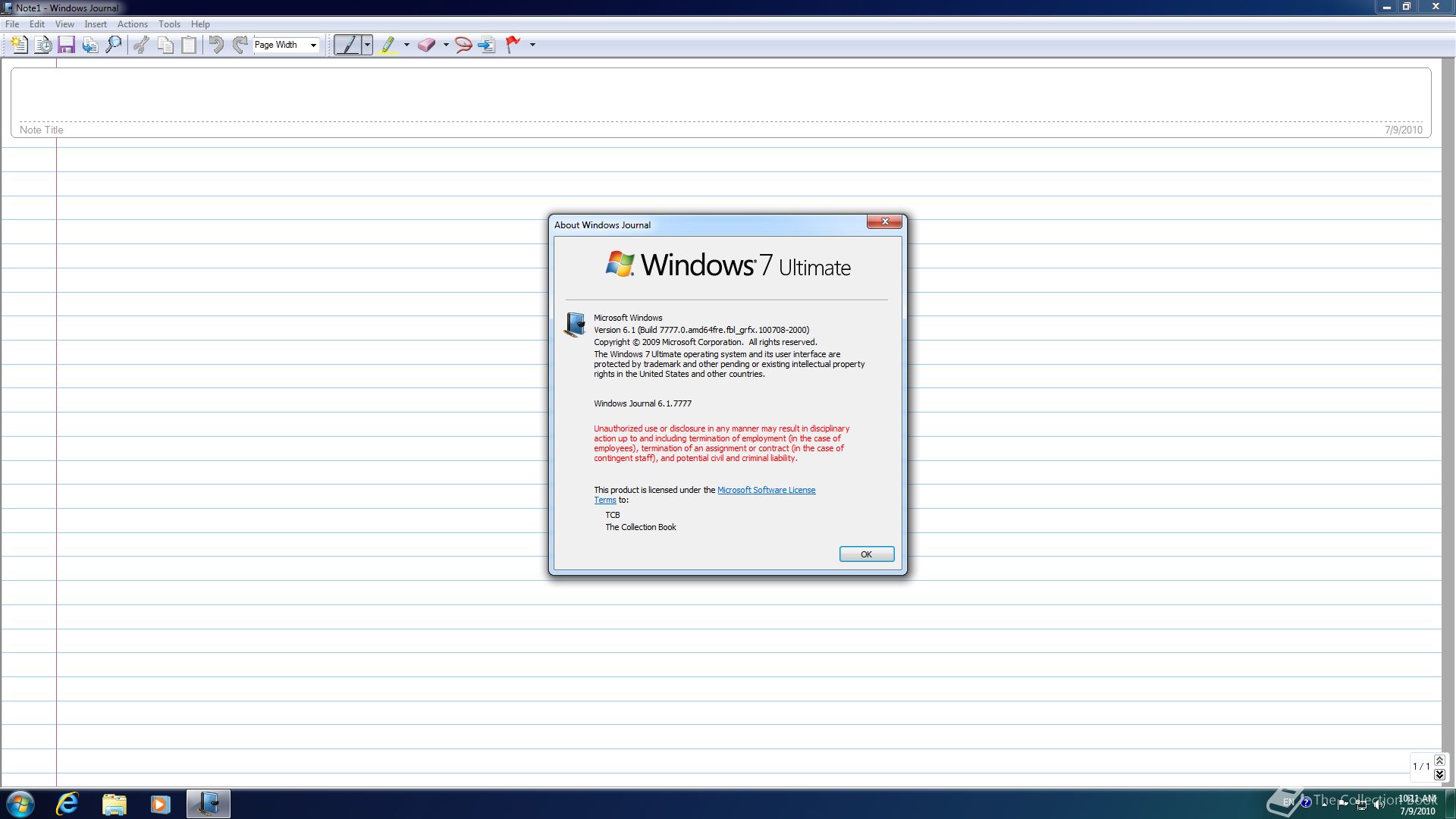Click the clock showing 7/9/2010
The width and height of the screenshot is (1456, 819).
click(x=1417, y=805)
